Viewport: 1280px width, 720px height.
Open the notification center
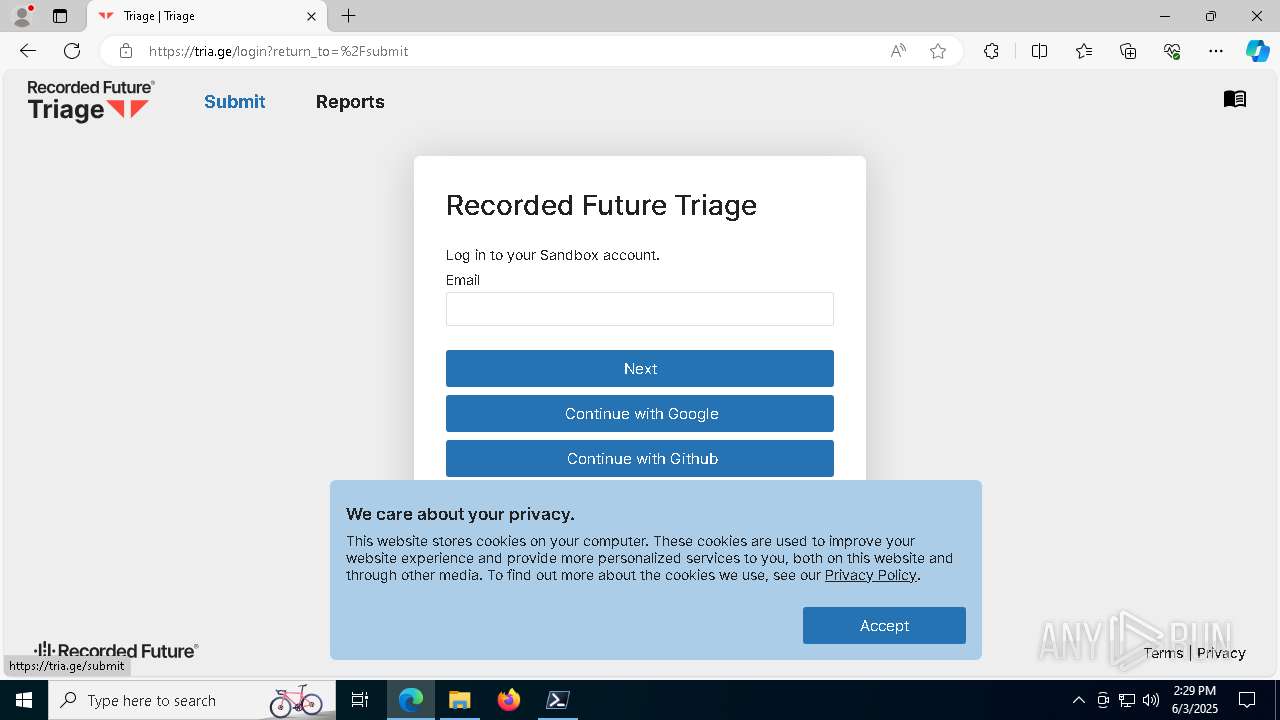1247,700
